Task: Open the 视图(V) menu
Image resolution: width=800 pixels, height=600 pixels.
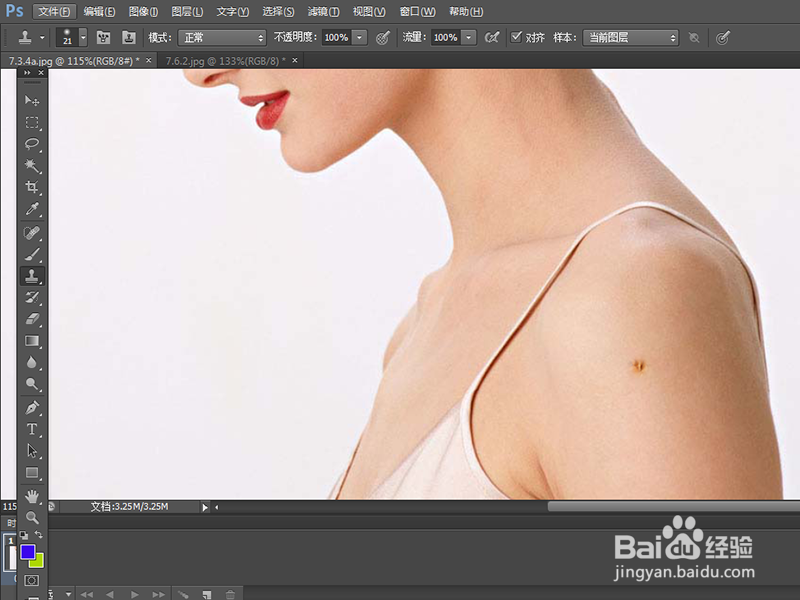Action: [369, 12]
